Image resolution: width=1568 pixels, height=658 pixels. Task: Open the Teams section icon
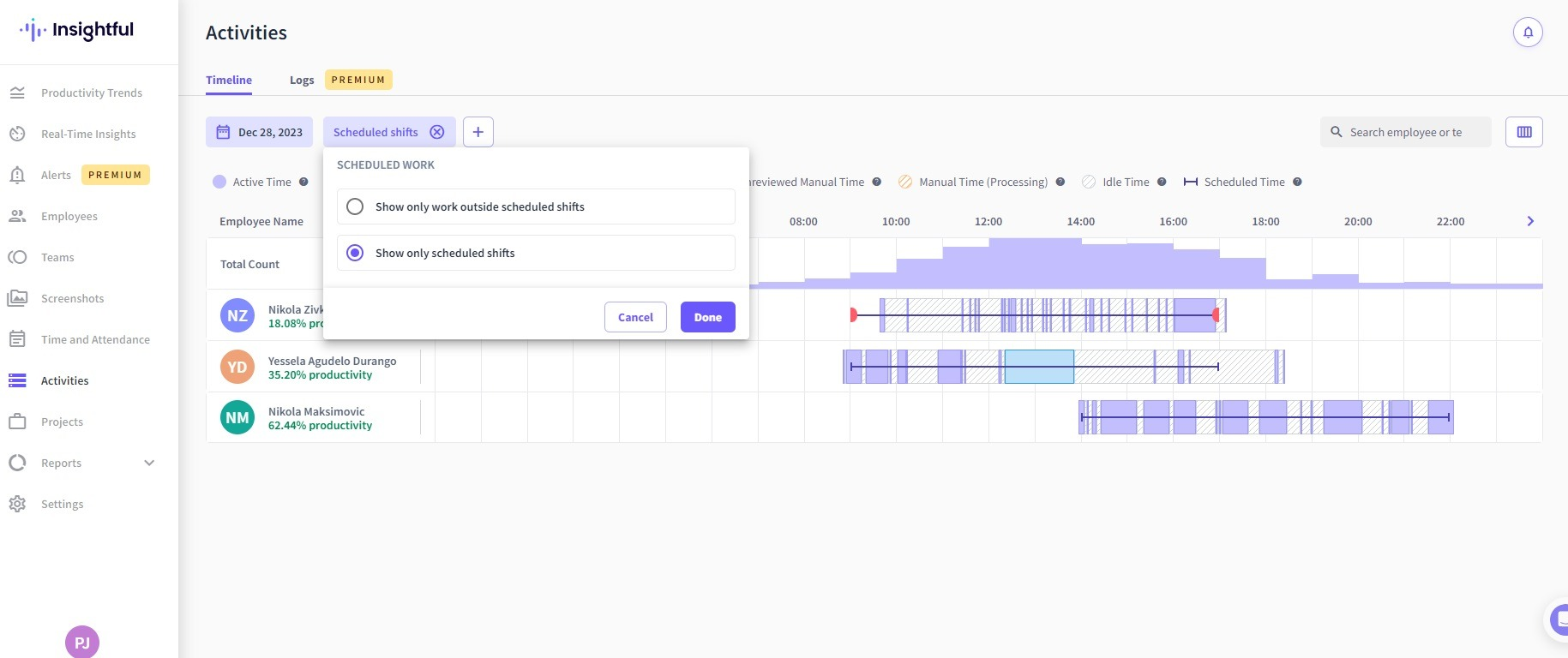click(x=17, y=257)
